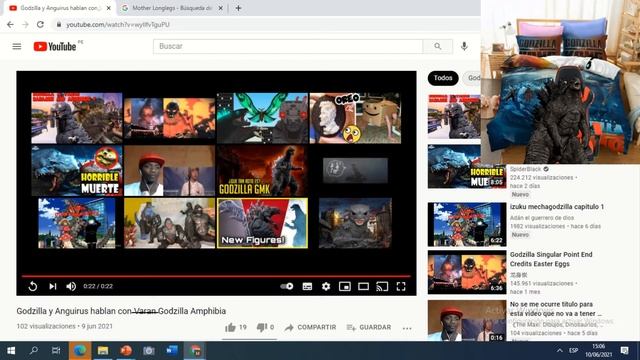
Task: Click the ESP language indicator
Action: (x=573, y=351)
